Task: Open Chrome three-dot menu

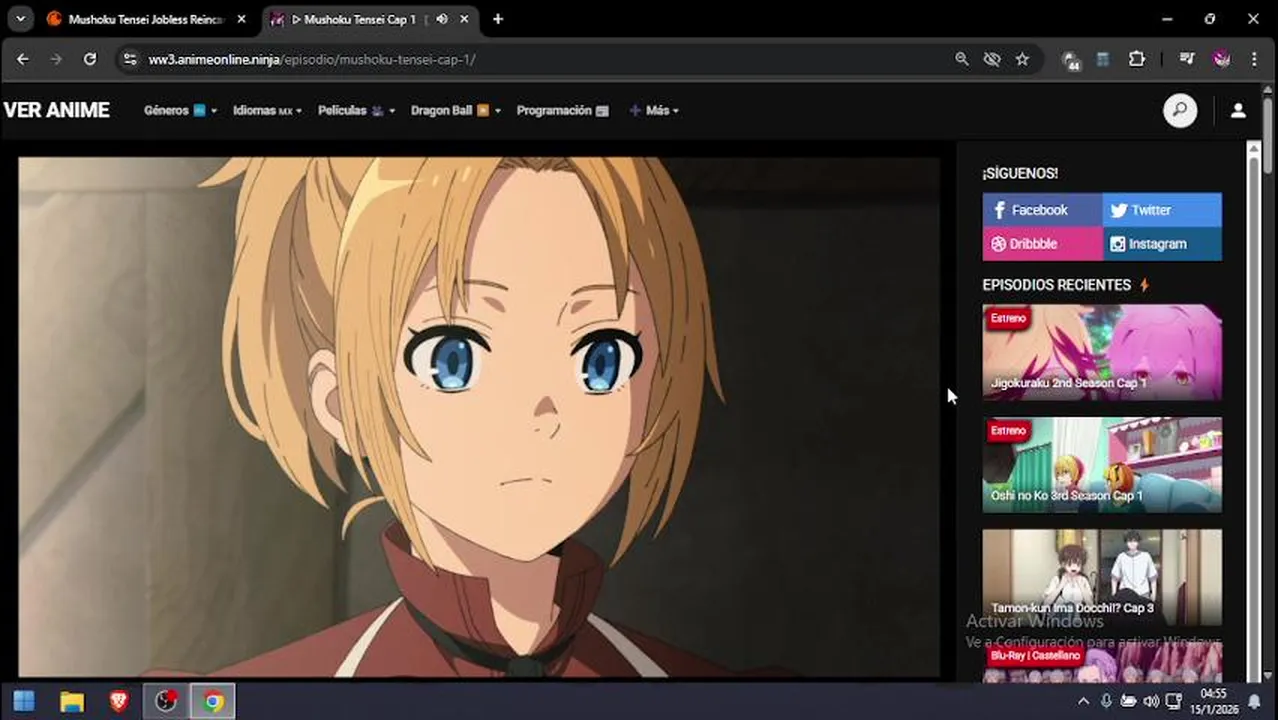Action: click(x=1254, y=59)
